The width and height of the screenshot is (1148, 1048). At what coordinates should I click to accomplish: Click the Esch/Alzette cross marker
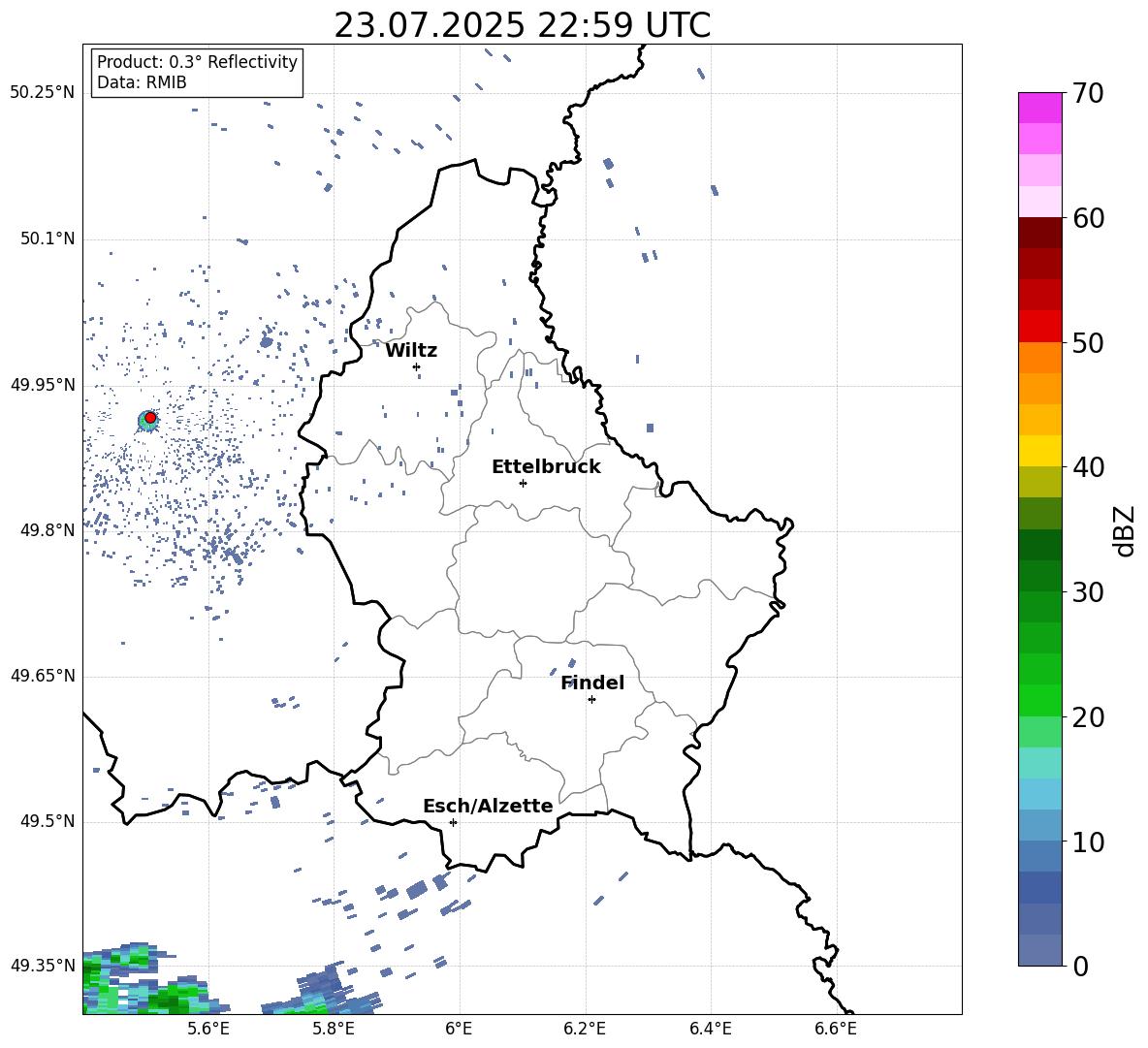pyautogui.click(x=453, y=822)
